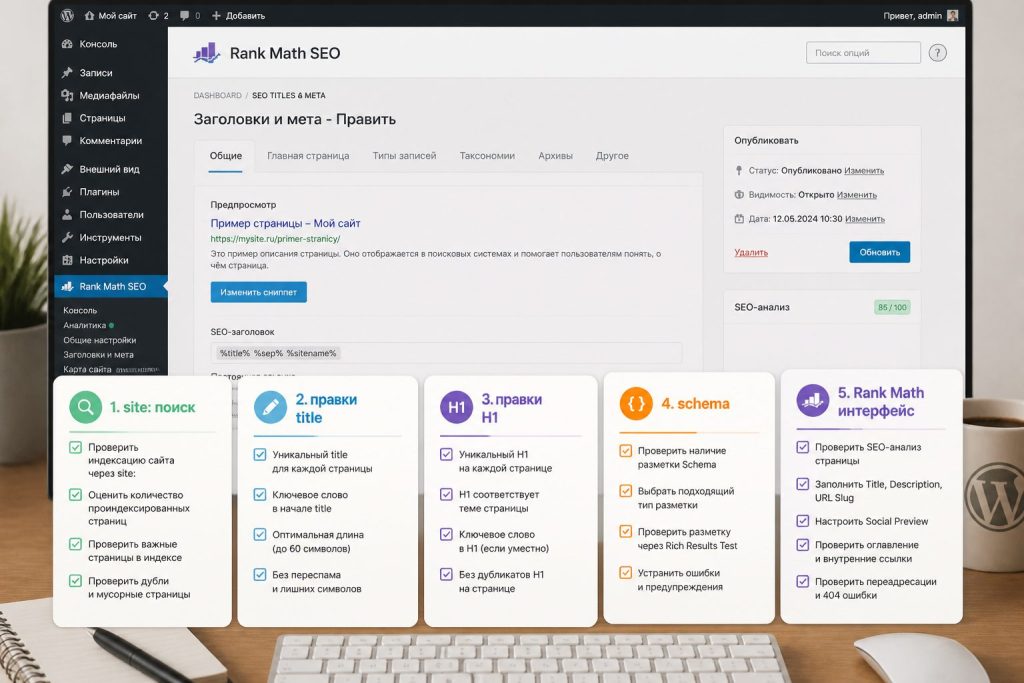Click the Настройки icon
This screenshot has width=1024, height=683.
[67, 260]
